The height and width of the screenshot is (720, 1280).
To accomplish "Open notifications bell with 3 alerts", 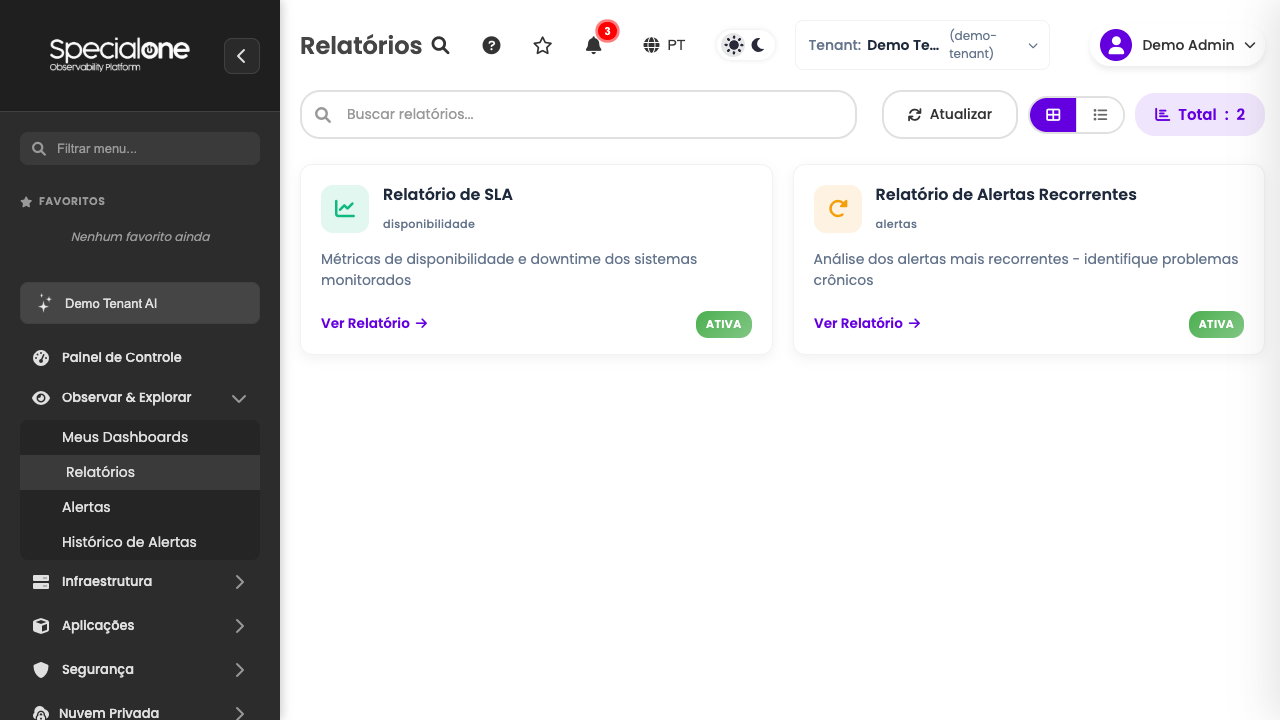I will 594,45.
